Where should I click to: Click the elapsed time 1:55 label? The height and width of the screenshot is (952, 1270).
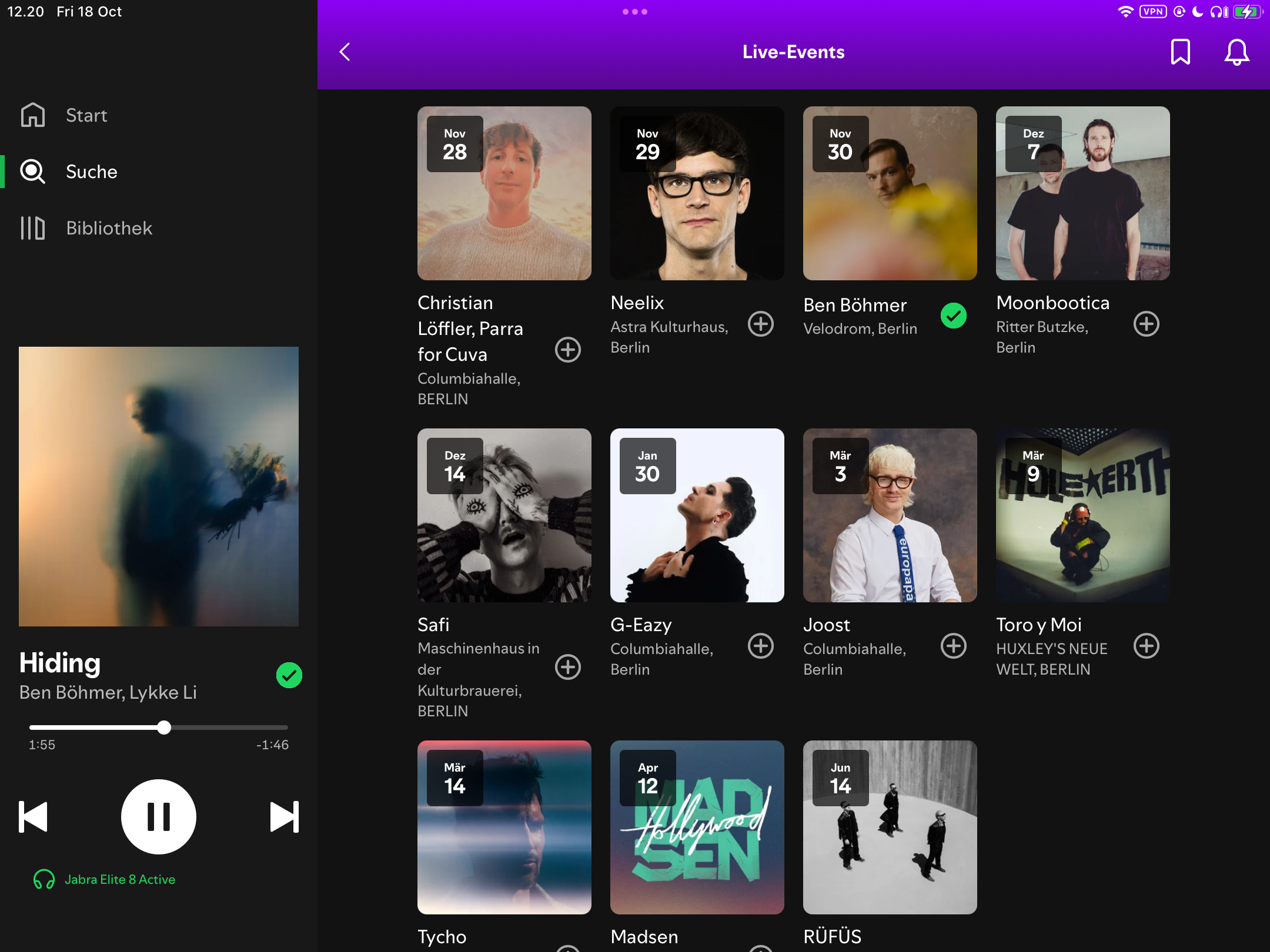(x=42, y=745)
